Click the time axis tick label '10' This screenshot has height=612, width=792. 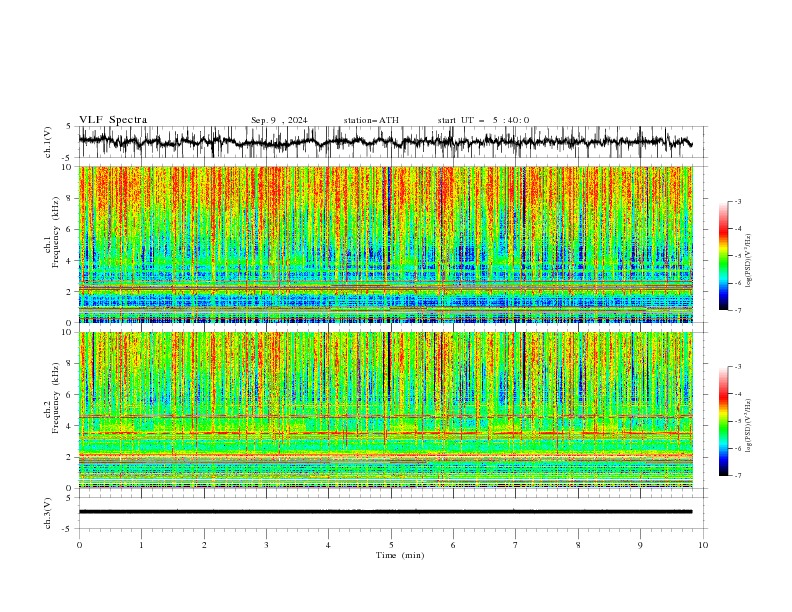coord(703,545)
